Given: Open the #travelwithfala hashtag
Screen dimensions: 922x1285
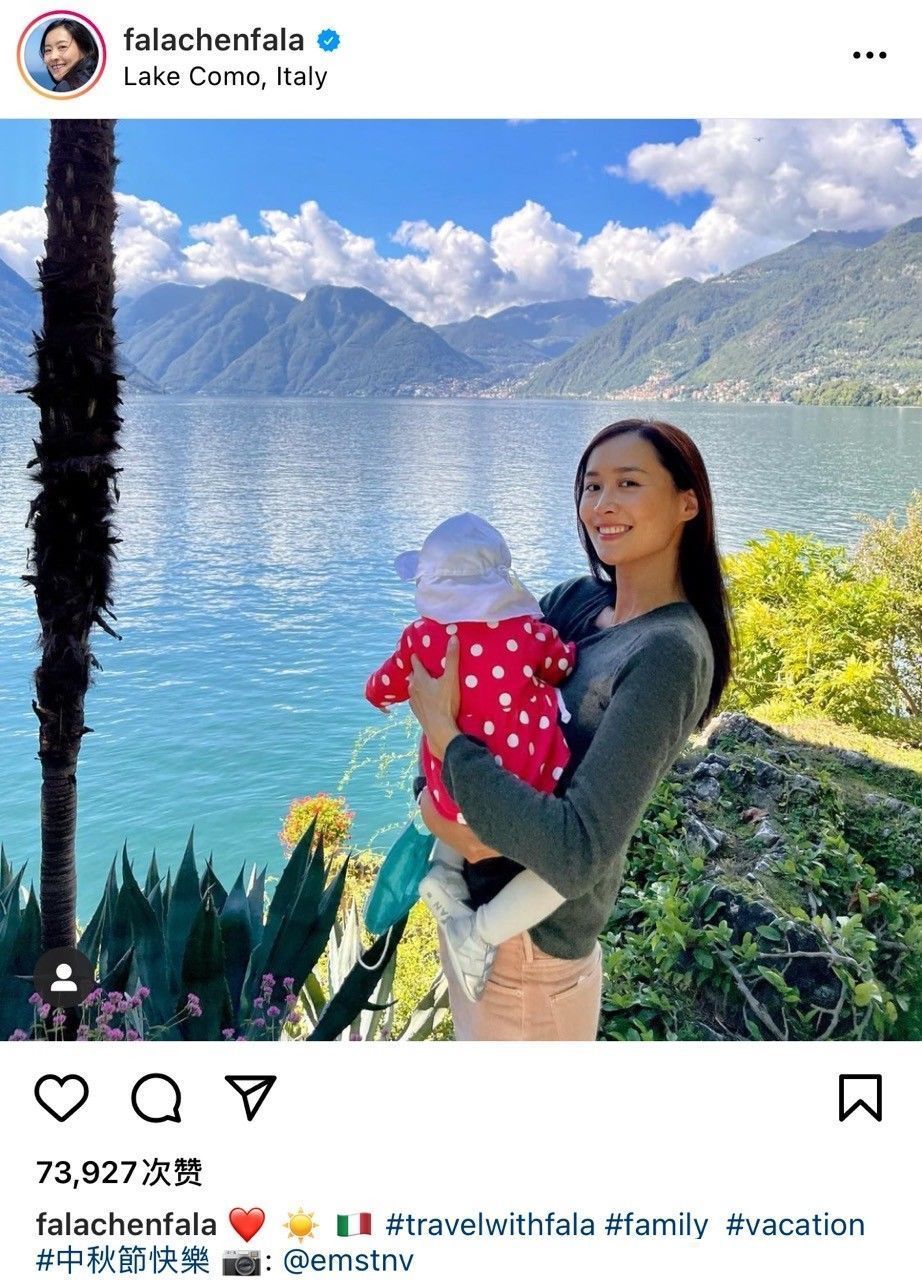Looking at the screenshot, I should pos(490,1224).
